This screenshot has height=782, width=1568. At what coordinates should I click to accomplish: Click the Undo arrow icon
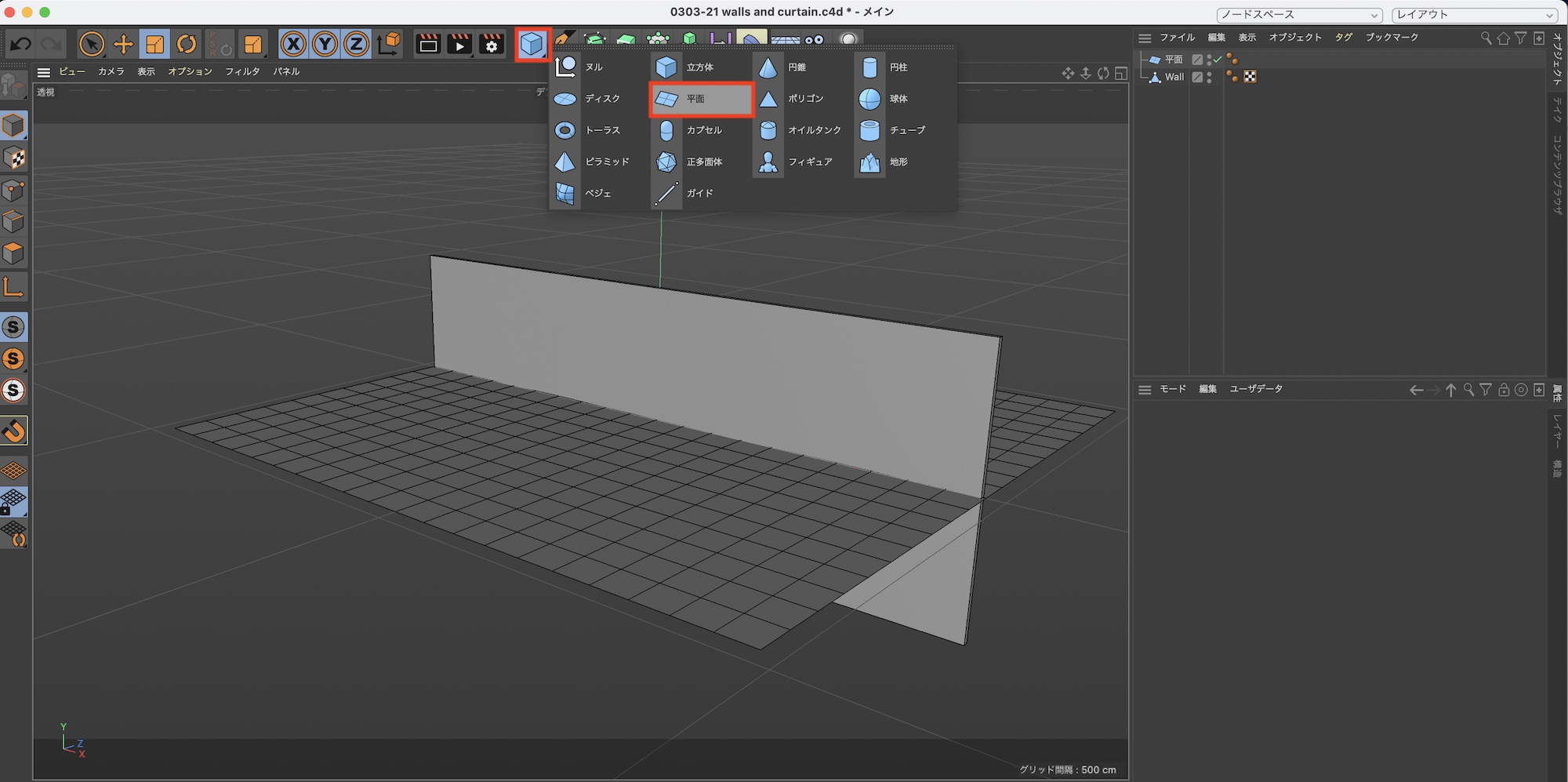pyautogui.click(x=20, y=44)
